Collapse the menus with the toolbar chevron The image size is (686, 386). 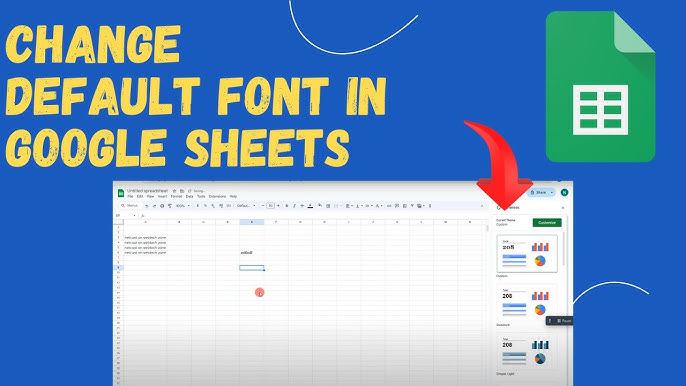(482, 206)
